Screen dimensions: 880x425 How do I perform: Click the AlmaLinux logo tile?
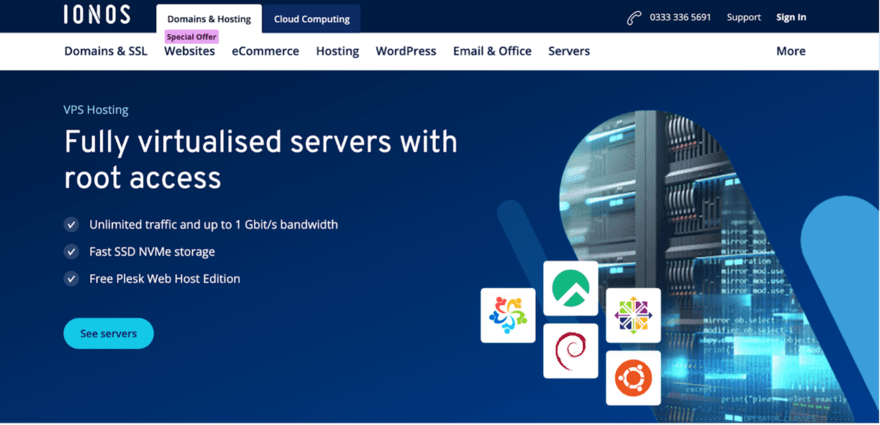pyautogui.click(x=508, y=315)
